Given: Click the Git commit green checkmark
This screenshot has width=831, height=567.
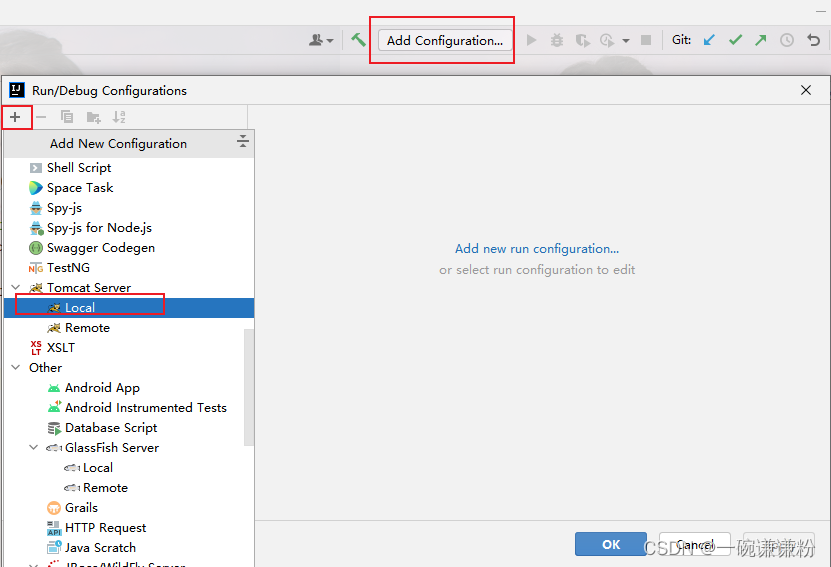Looking at the screenshot, I should 735,40.
